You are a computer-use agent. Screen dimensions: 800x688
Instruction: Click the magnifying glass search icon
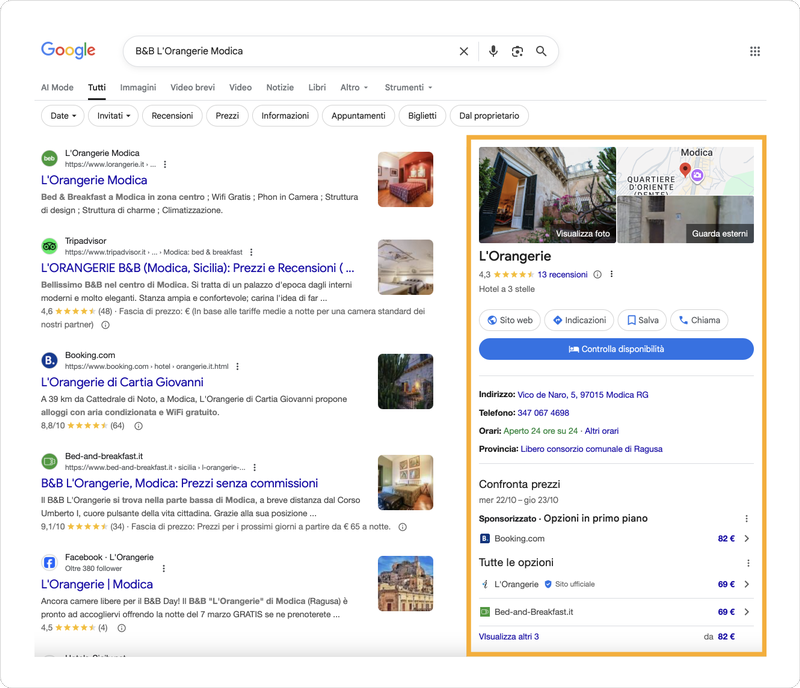tap(541, 51)
